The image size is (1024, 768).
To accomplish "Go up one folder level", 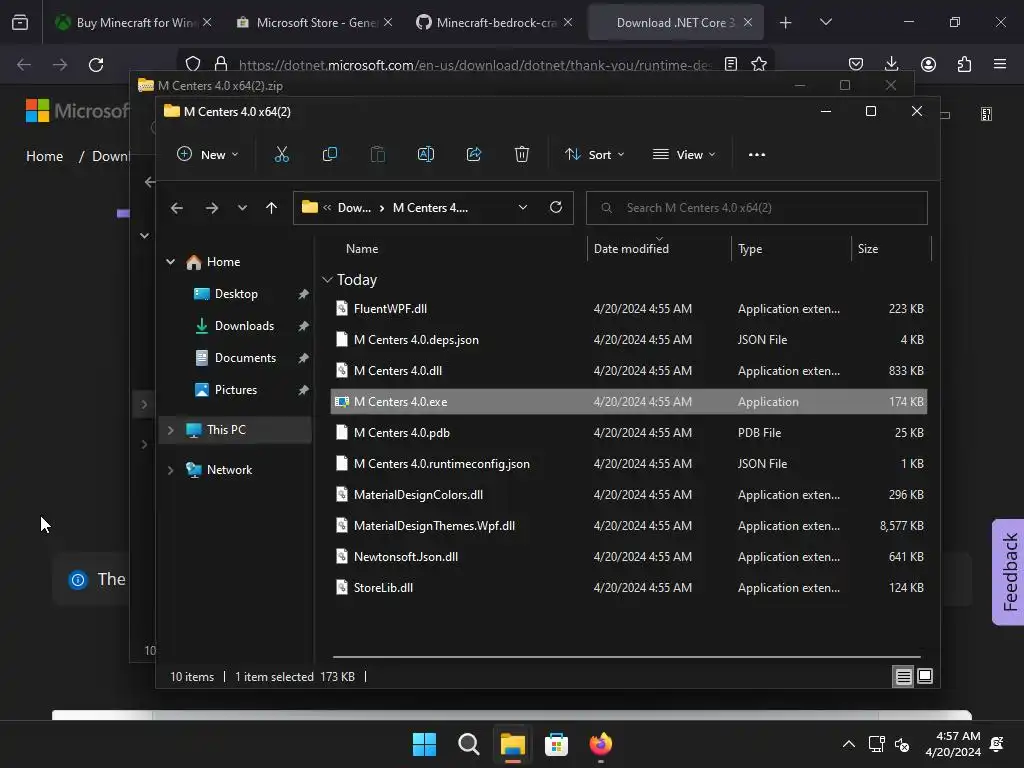I will coord(271,208).
